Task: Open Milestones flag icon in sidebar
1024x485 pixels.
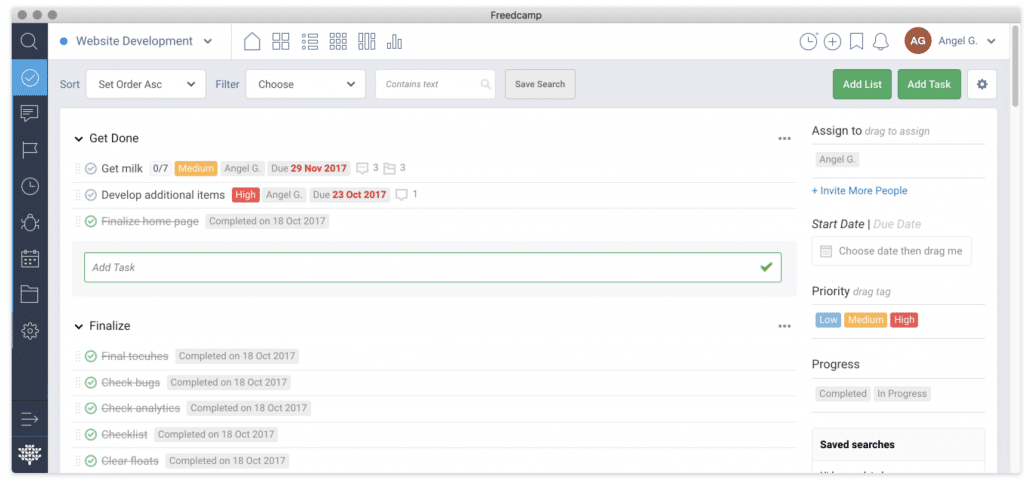Action: click(x=29, y=150)
